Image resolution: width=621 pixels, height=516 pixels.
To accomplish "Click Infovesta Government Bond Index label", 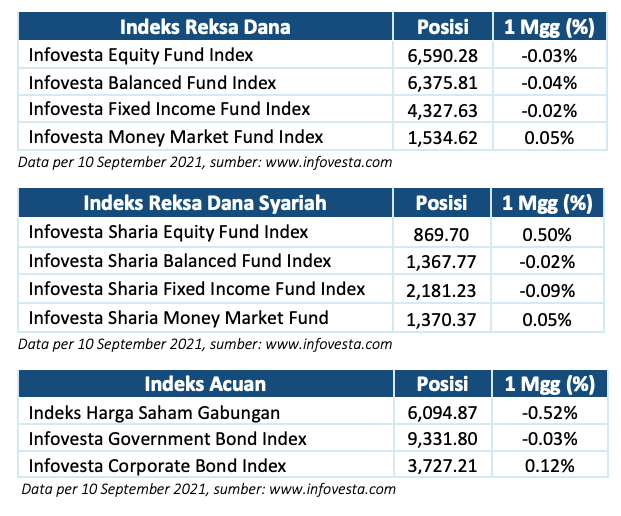I will coord(168,439).
